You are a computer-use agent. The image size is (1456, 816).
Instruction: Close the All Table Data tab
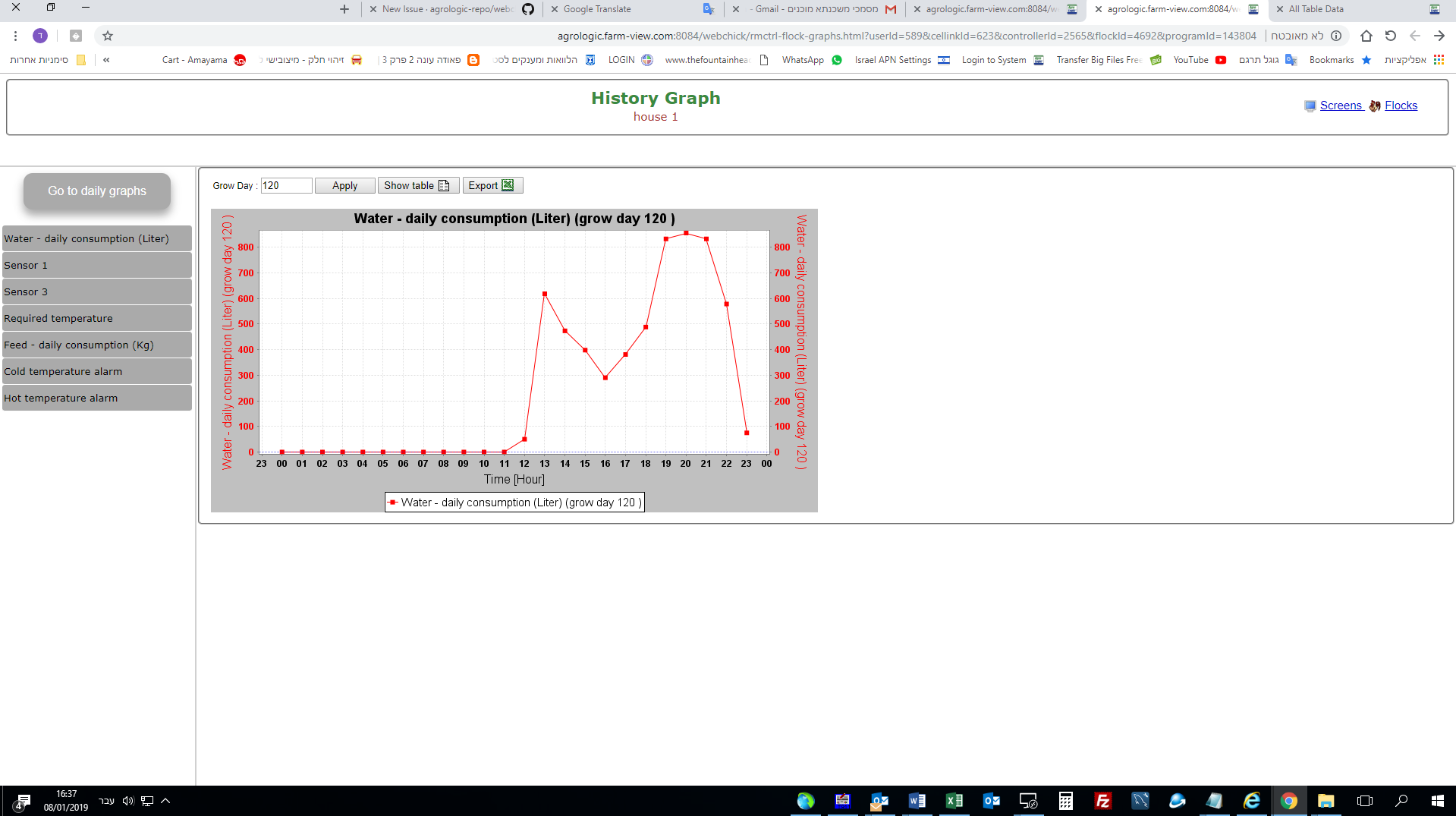pyautogui.click(x=1280, y=9)
